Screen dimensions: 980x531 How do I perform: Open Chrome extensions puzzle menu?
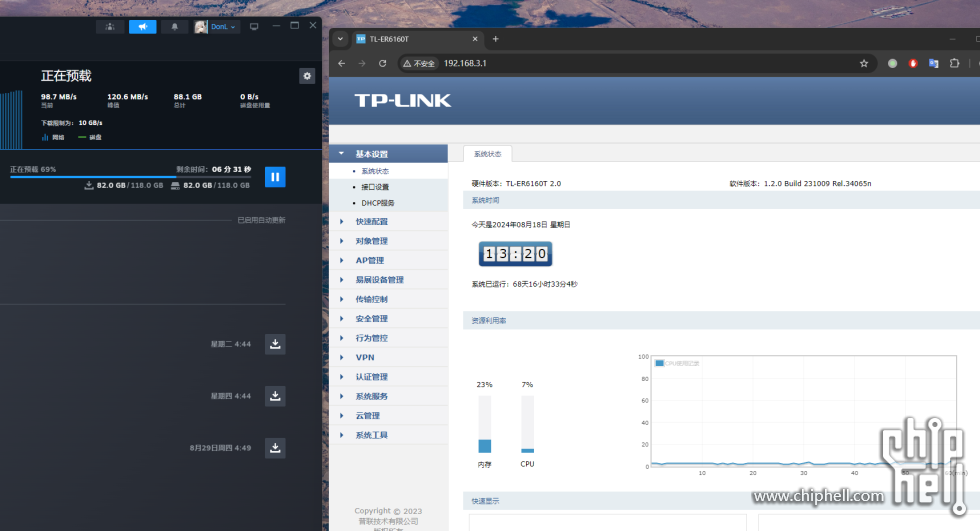954,63
